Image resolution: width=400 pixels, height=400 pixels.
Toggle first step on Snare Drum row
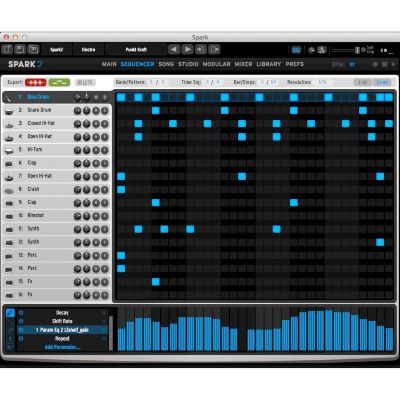click(121, 110)
